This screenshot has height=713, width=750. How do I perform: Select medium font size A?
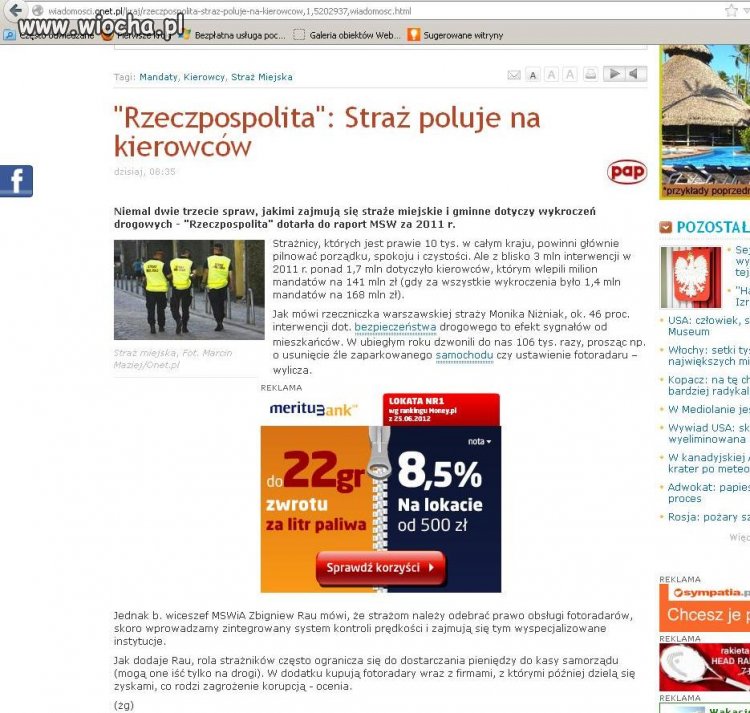[x=551, y=75]
